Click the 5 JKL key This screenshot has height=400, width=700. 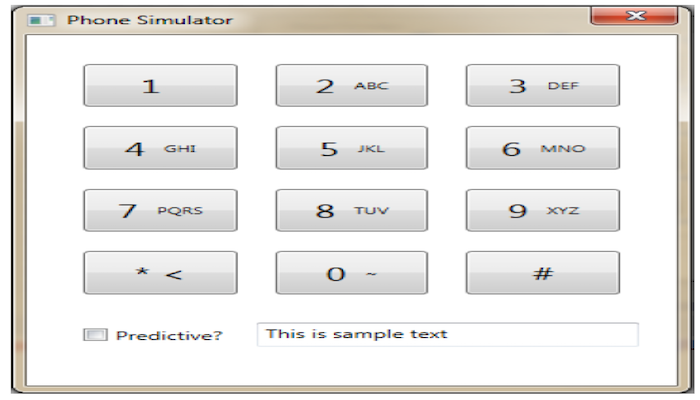(352, 148)
